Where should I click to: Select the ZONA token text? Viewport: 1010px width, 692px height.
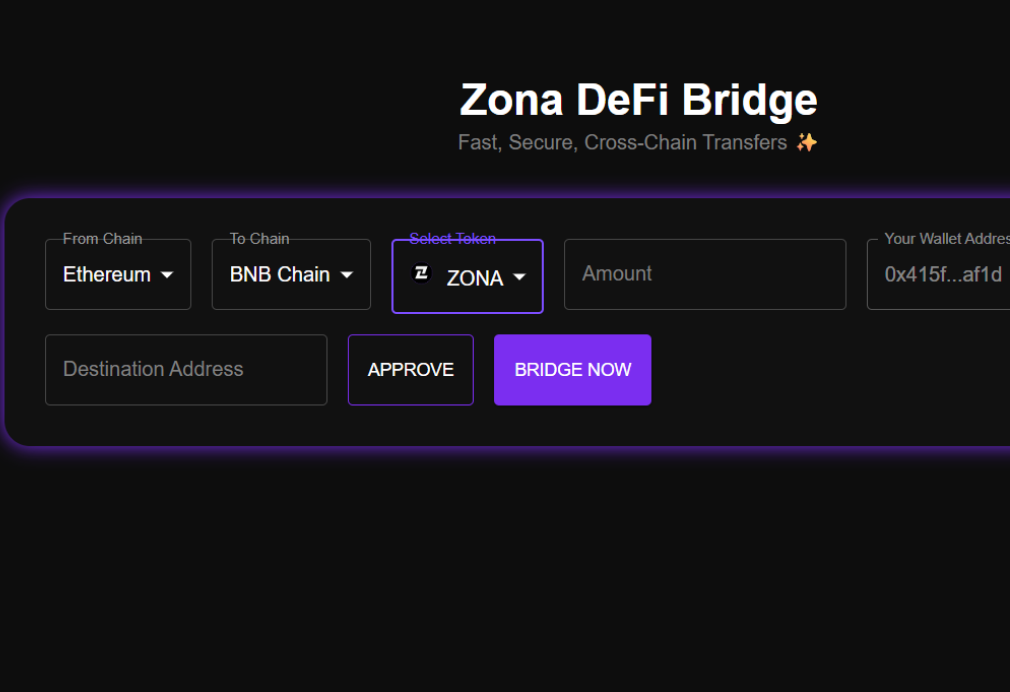(475, 278)
